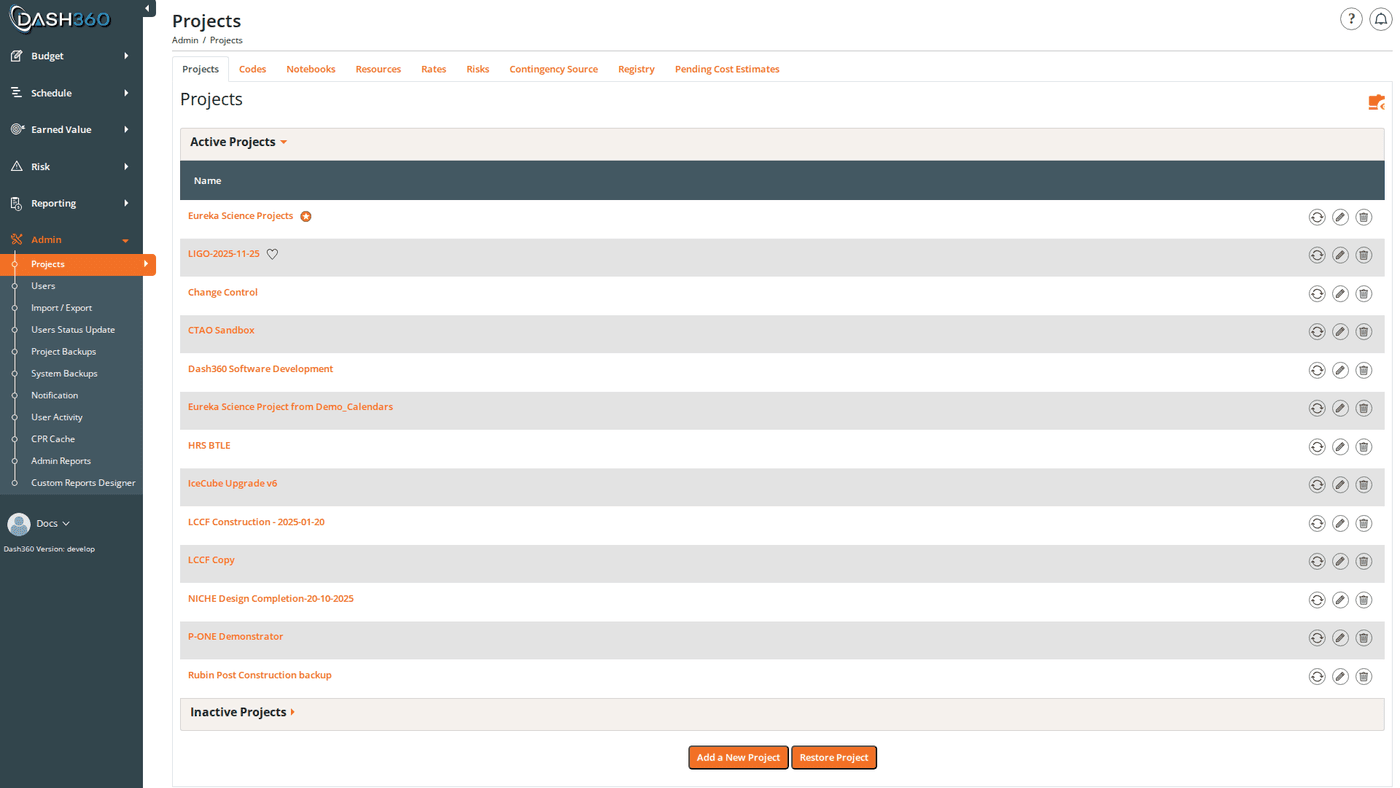Open the Rubin Post Construction backup link
Viewport: 1400px width, 788px height.
[260, 675]
